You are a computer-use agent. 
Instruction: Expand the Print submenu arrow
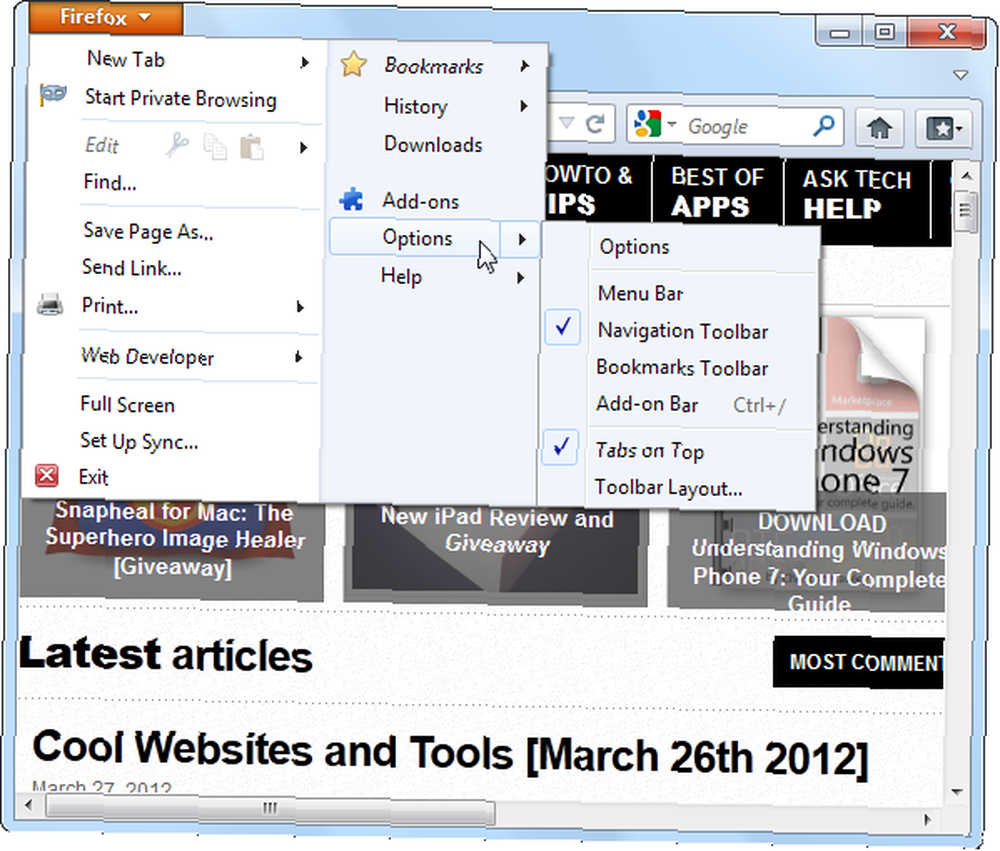point(300,307)
